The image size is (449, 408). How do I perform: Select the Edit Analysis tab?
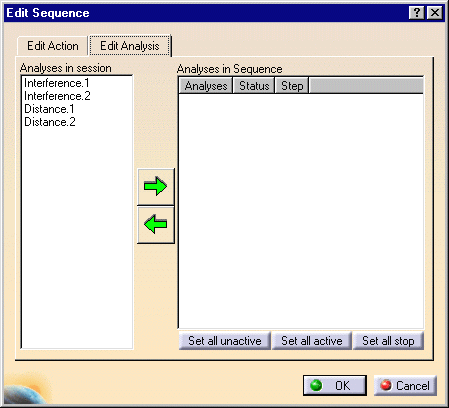click(130, 46)
